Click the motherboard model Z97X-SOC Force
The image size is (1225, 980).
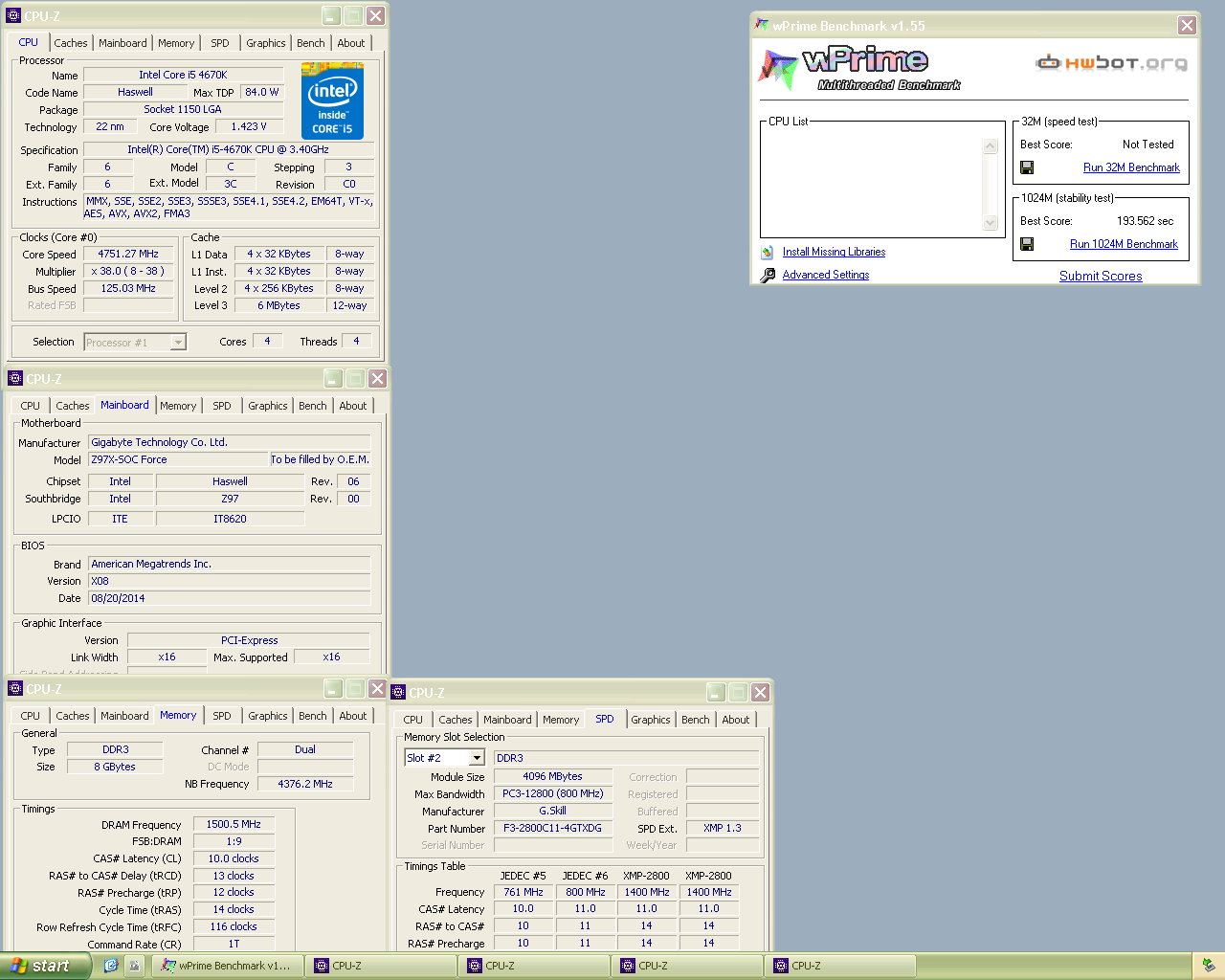tap(178, 460)
